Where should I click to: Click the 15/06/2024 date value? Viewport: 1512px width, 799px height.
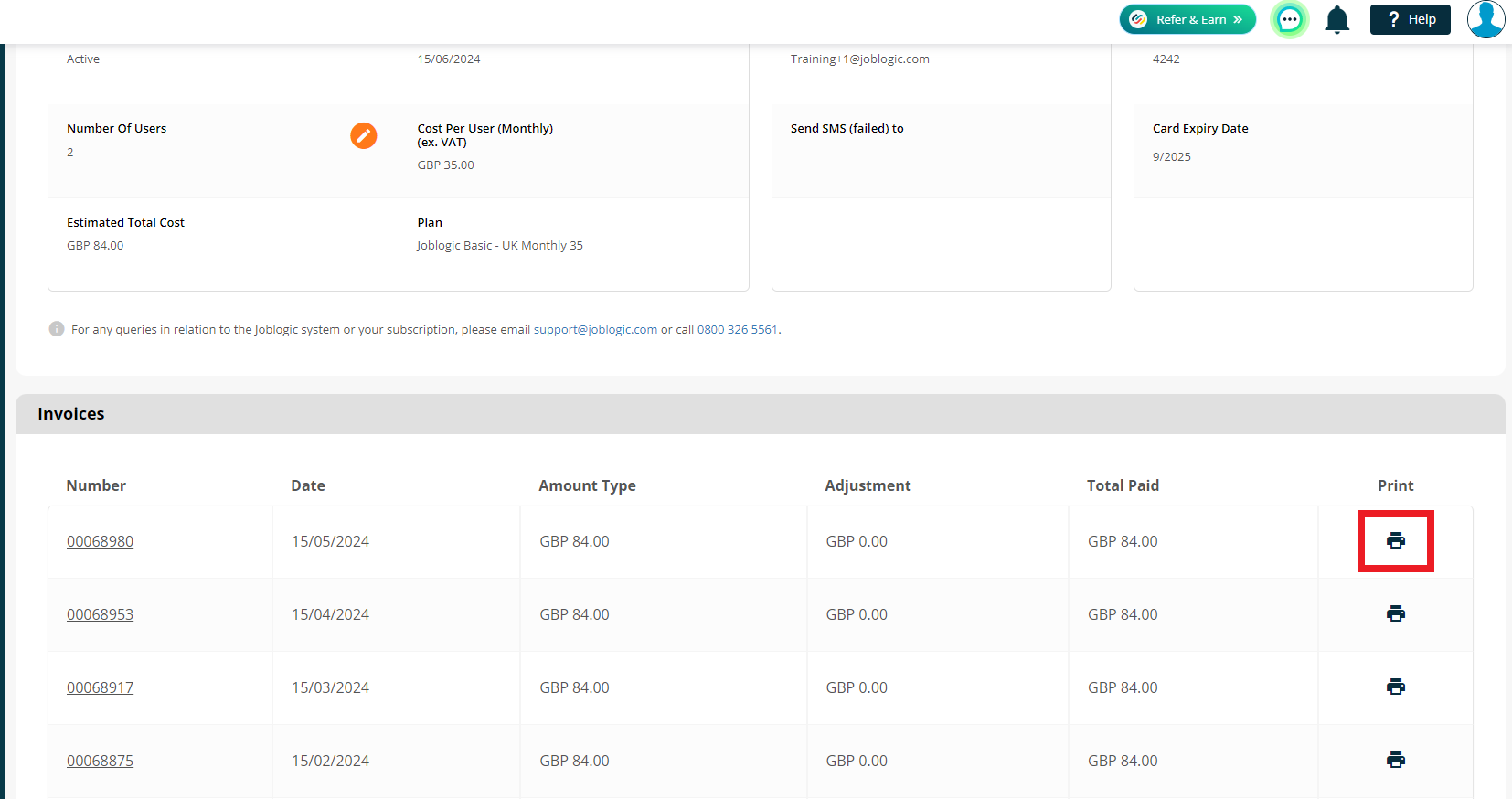pyautogui.click(x=449, y=59)
